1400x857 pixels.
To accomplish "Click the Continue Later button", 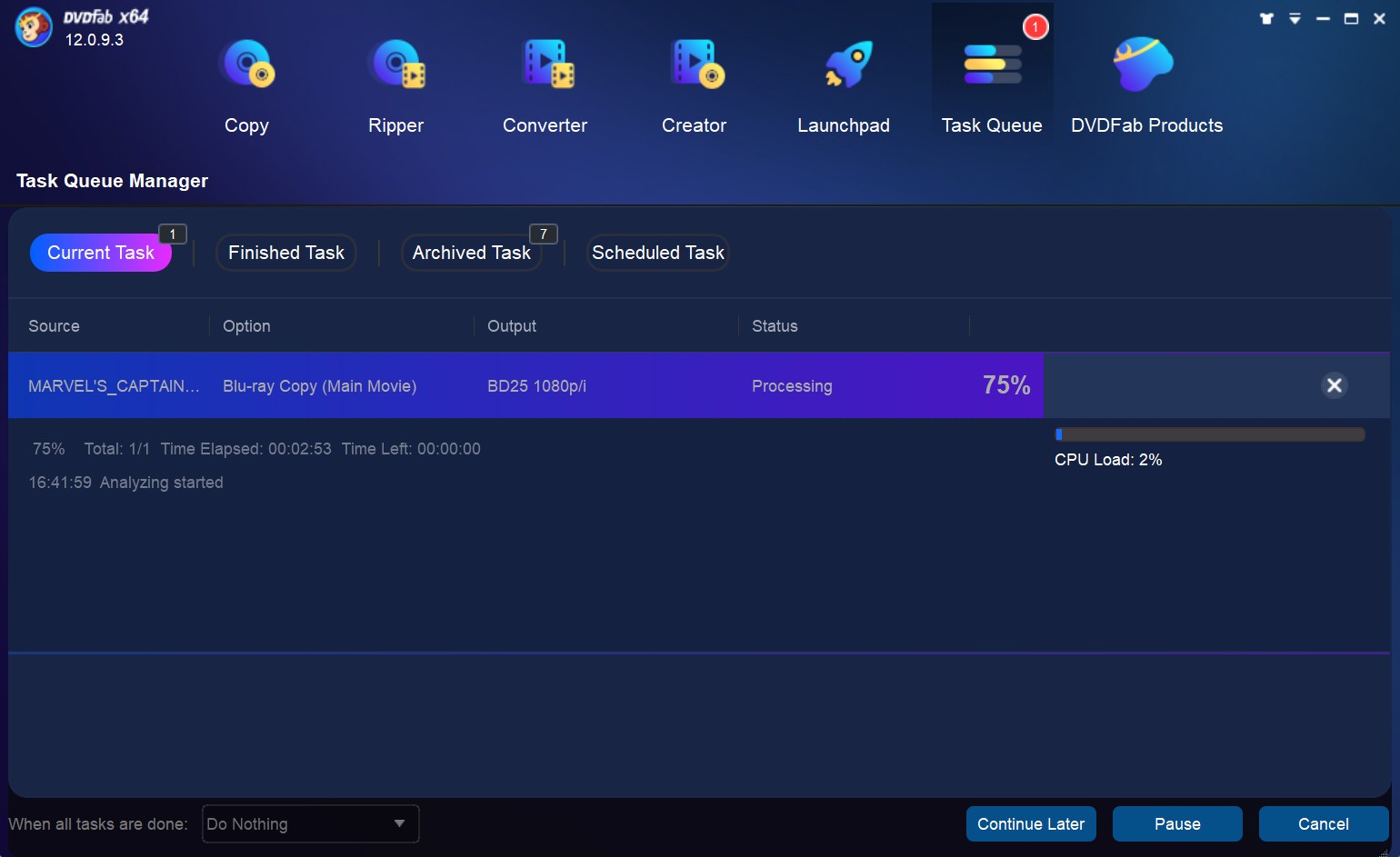I will pyautogui.click(x=1031, y=823).
